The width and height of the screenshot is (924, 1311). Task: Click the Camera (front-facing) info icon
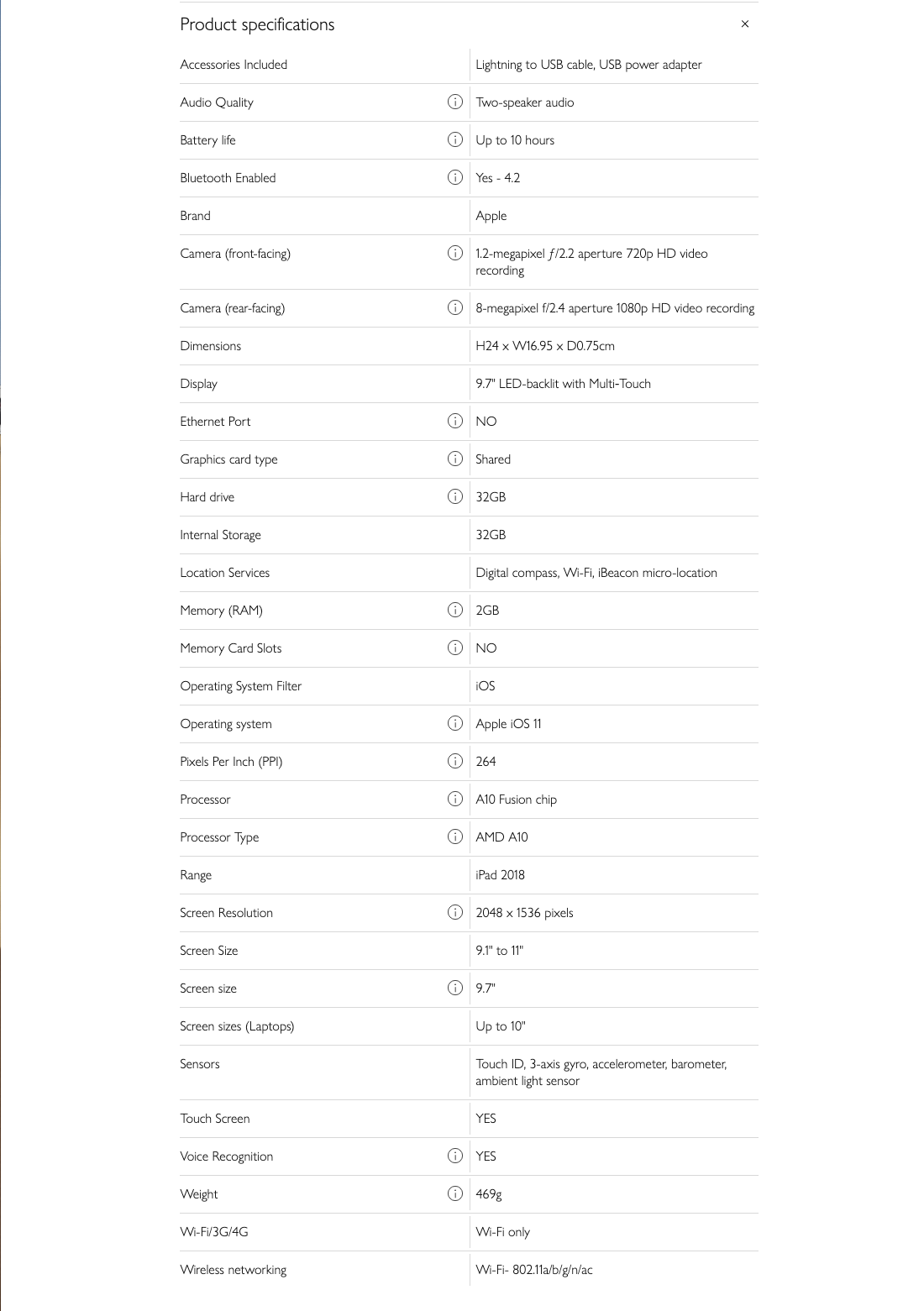(x=454, y=253)
